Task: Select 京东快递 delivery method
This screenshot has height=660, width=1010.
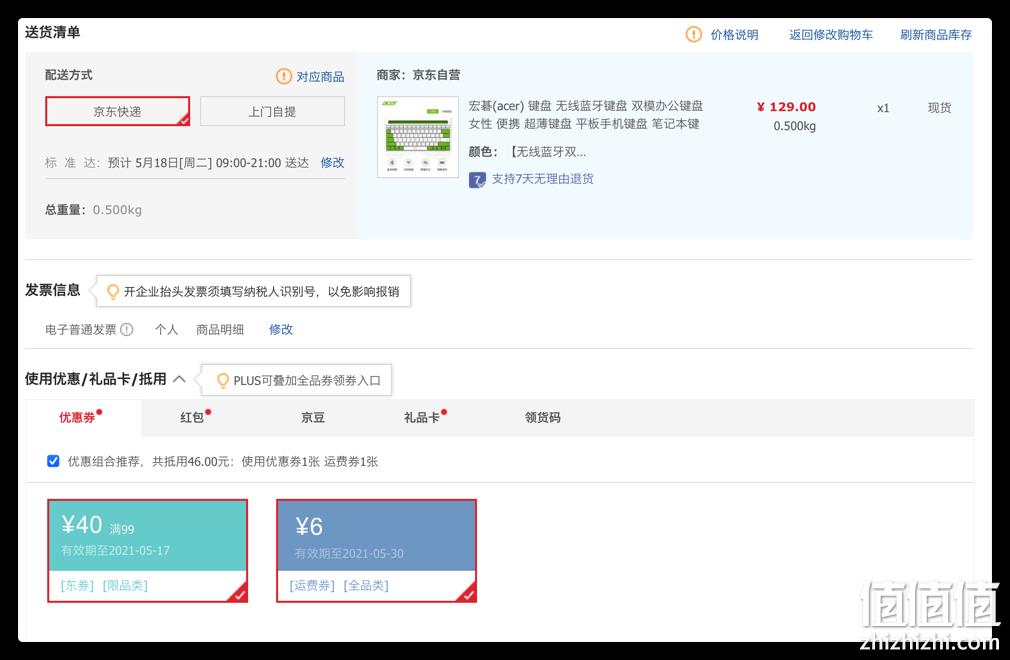Action: point(117,111)
